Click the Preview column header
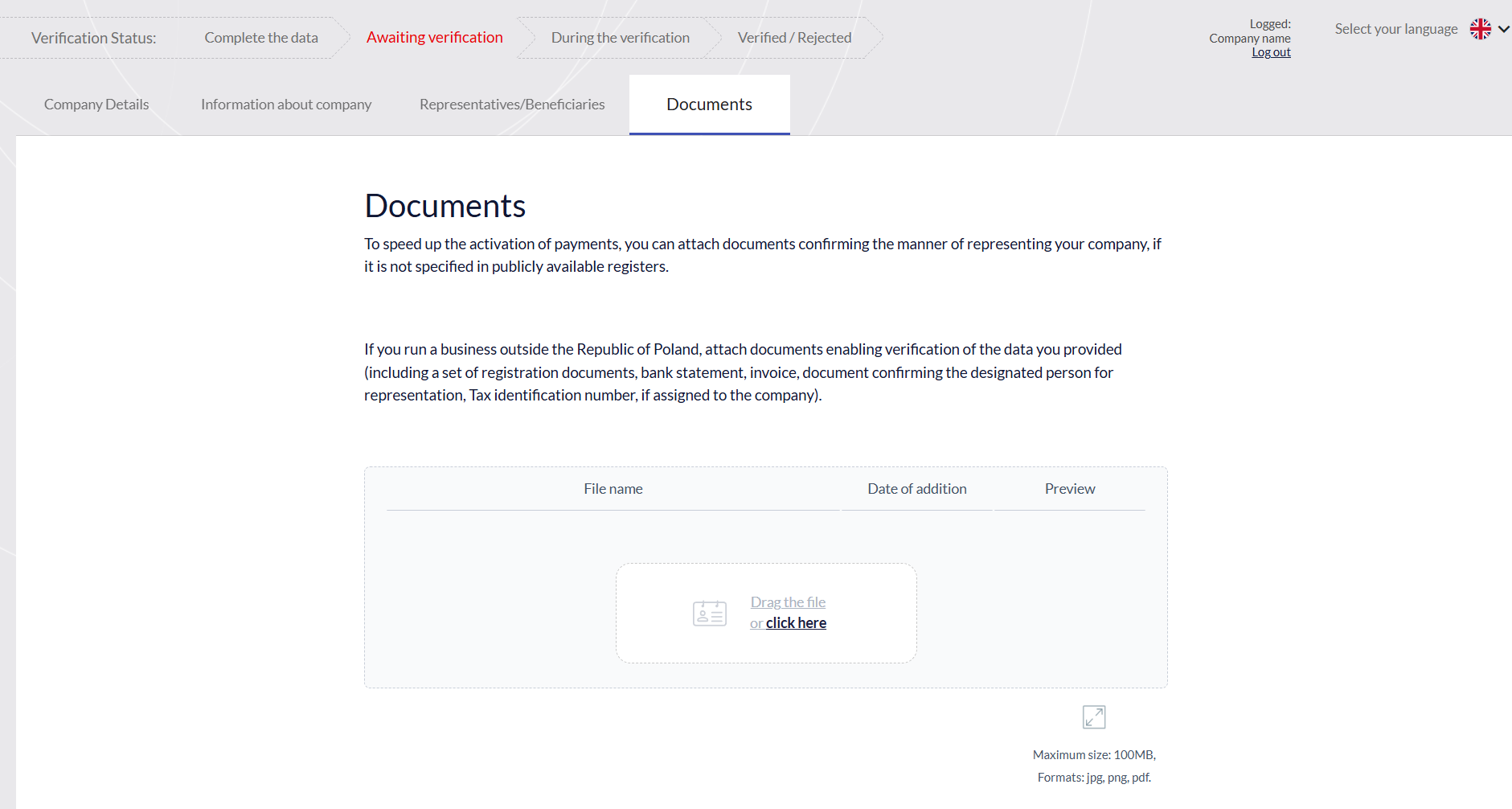Image resolution: width=1512 pixels, height=809 pixels. pos(1069,489)
